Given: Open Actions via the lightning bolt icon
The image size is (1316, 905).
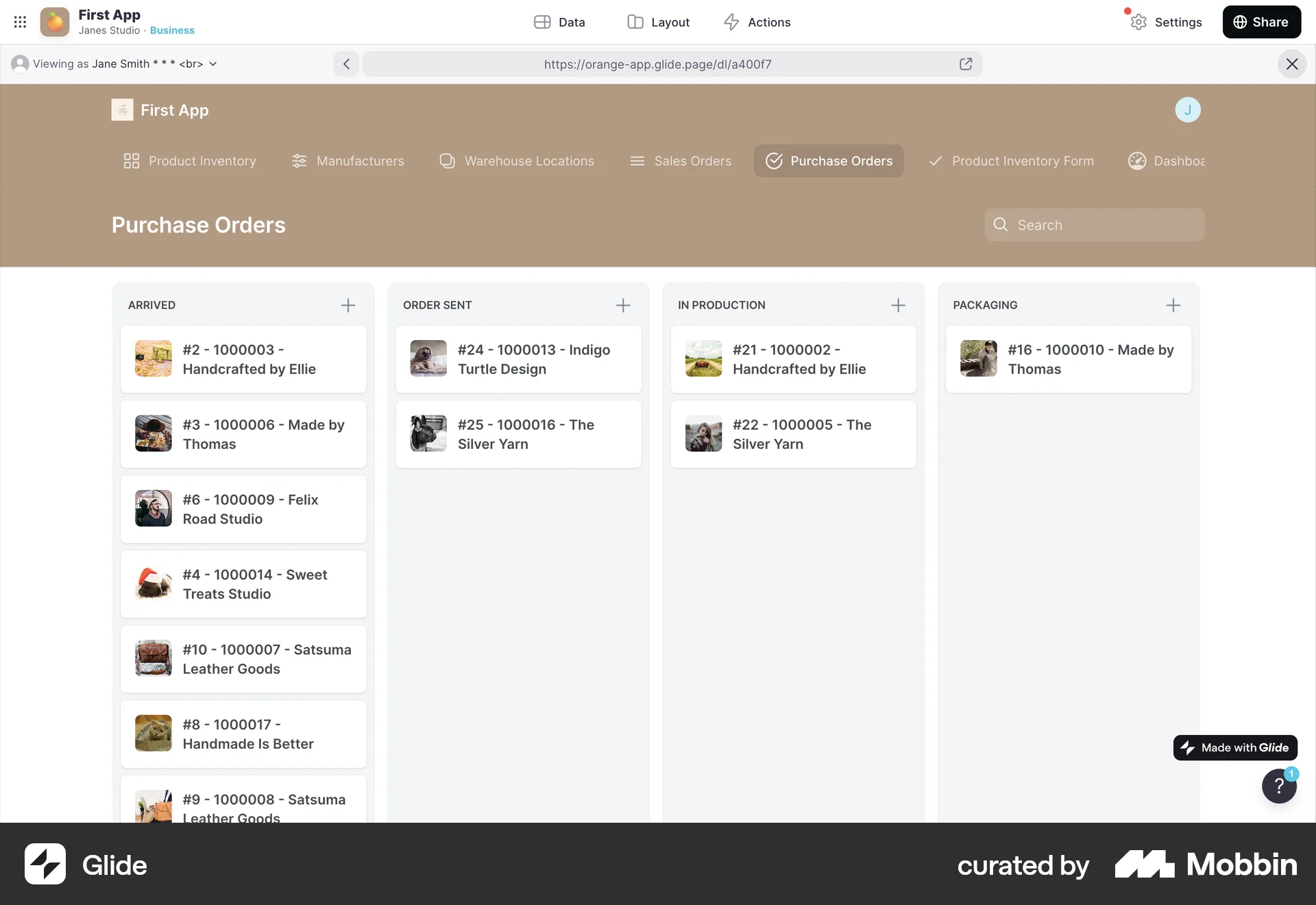Looking at the screenshot, I should click(731, 22).
